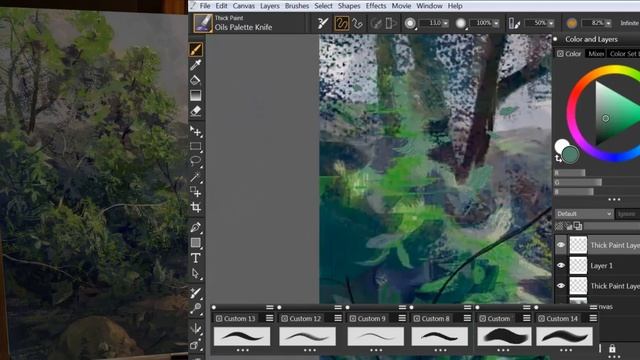Select the Lasso tool
This screenshot has width=640, height=360.
(x=196, y=162)
